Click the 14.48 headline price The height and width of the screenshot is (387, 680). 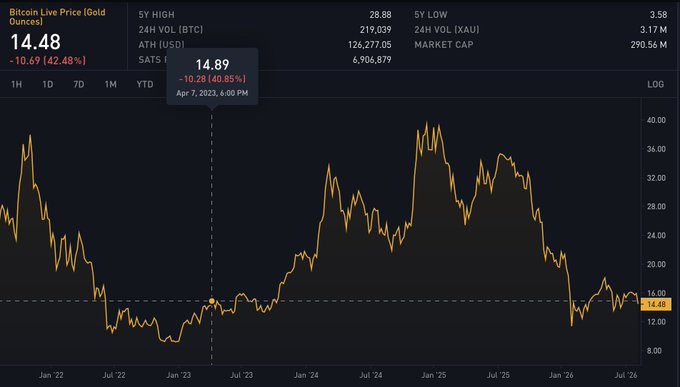(x=36, y=42)
